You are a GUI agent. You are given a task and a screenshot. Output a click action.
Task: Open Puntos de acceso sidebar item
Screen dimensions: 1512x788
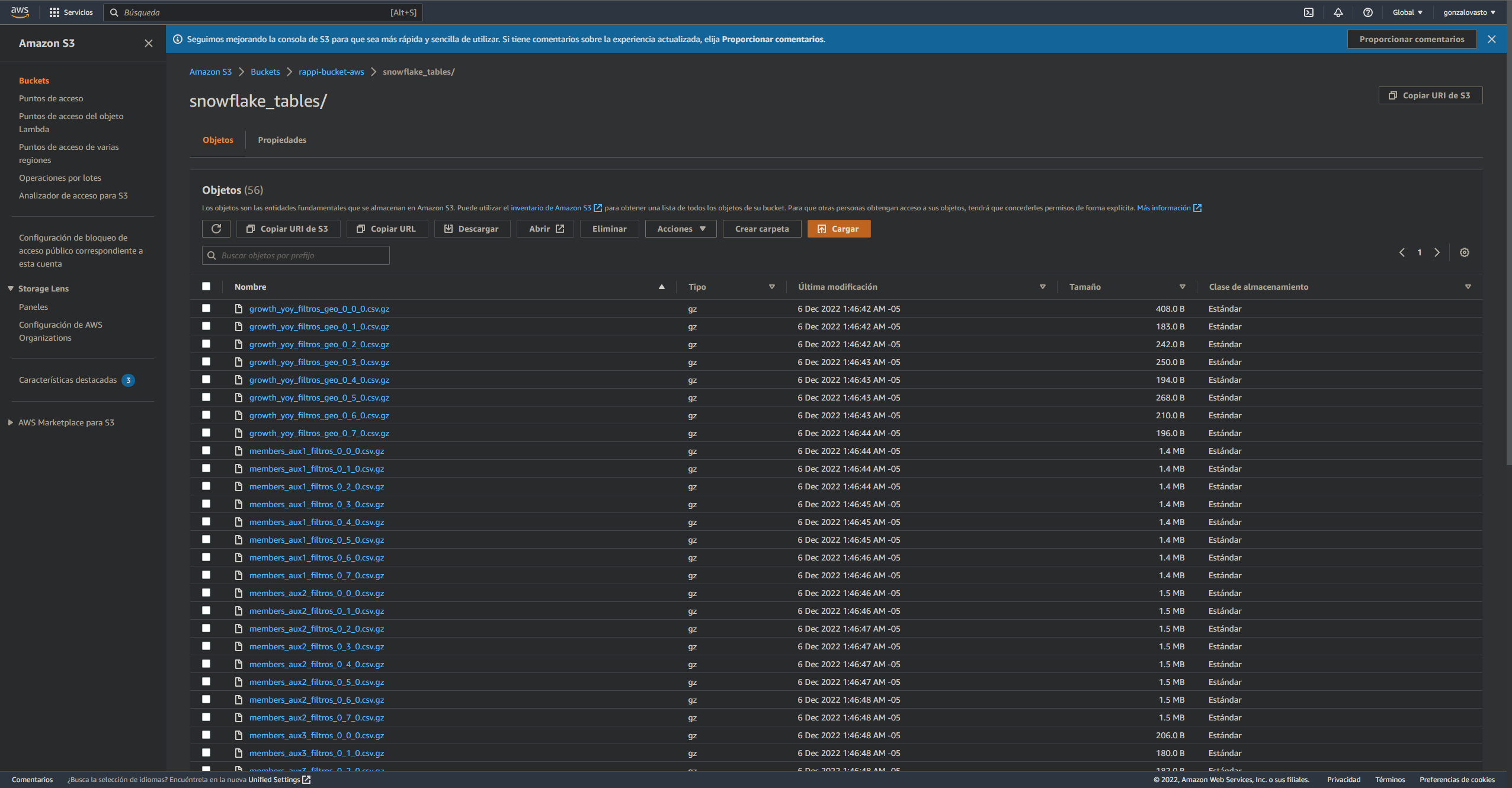coord(51,98)
